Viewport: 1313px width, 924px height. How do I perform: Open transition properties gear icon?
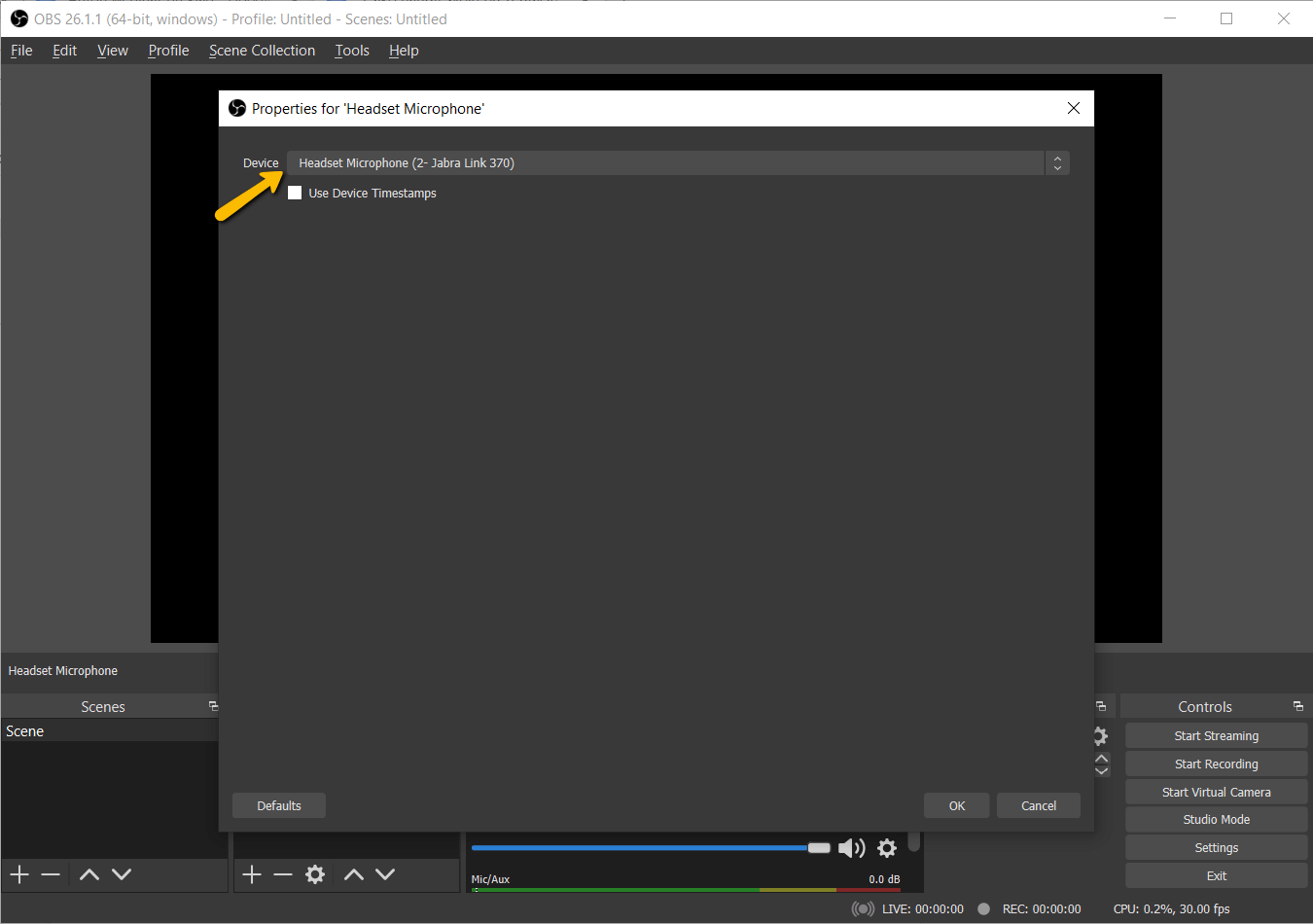point(1101,736)
